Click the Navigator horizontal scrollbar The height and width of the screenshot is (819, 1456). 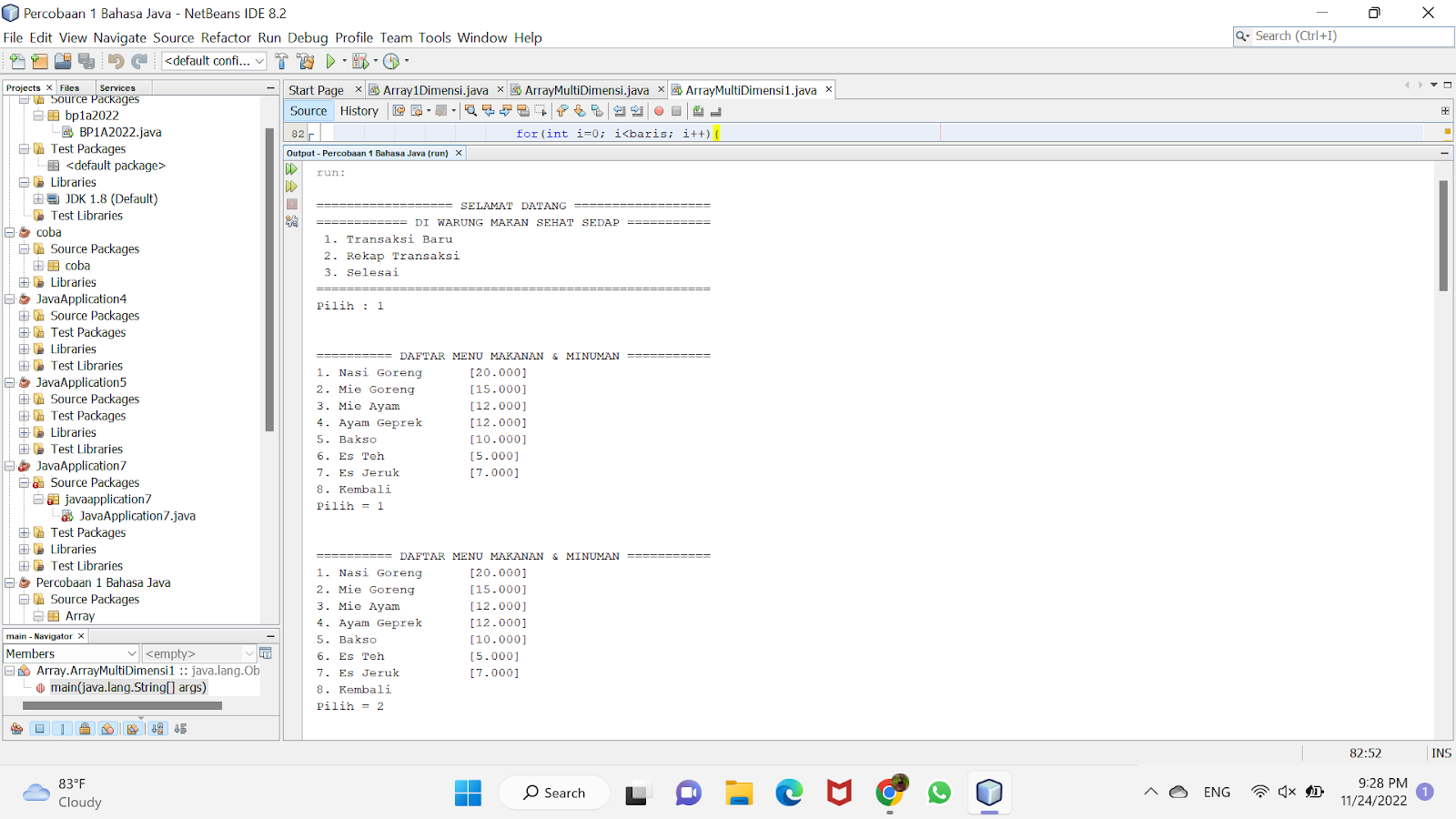pyautogui.click(x=122, y=705)
